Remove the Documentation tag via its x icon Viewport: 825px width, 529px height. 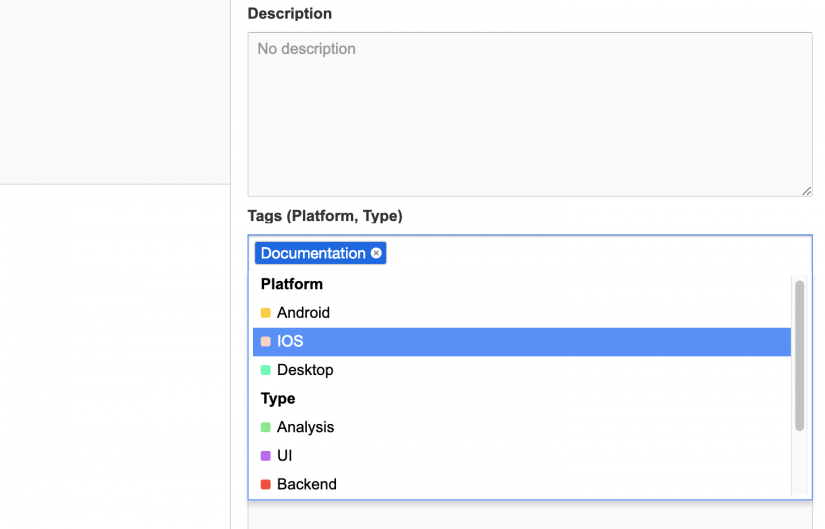(x=376, y=254)
